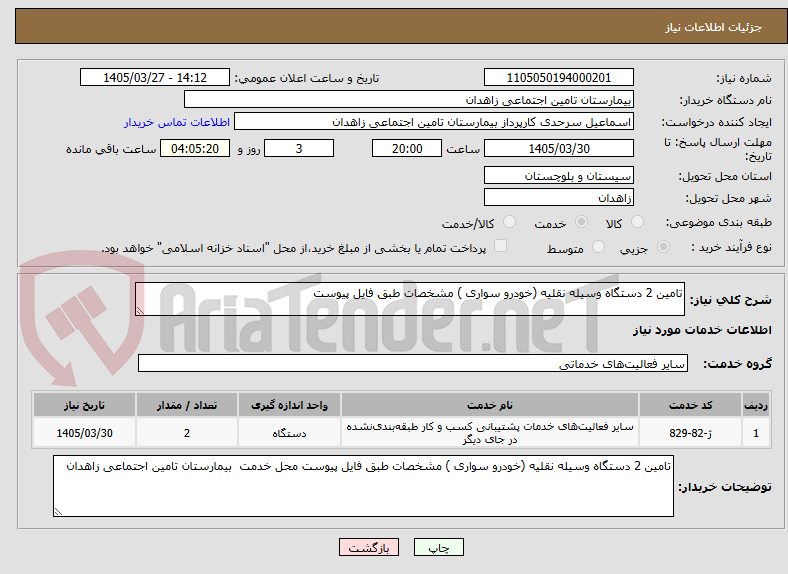The image size is (788, 574).
Task: Click the نام خدمت column header
Action: click(x=489, y=405)
